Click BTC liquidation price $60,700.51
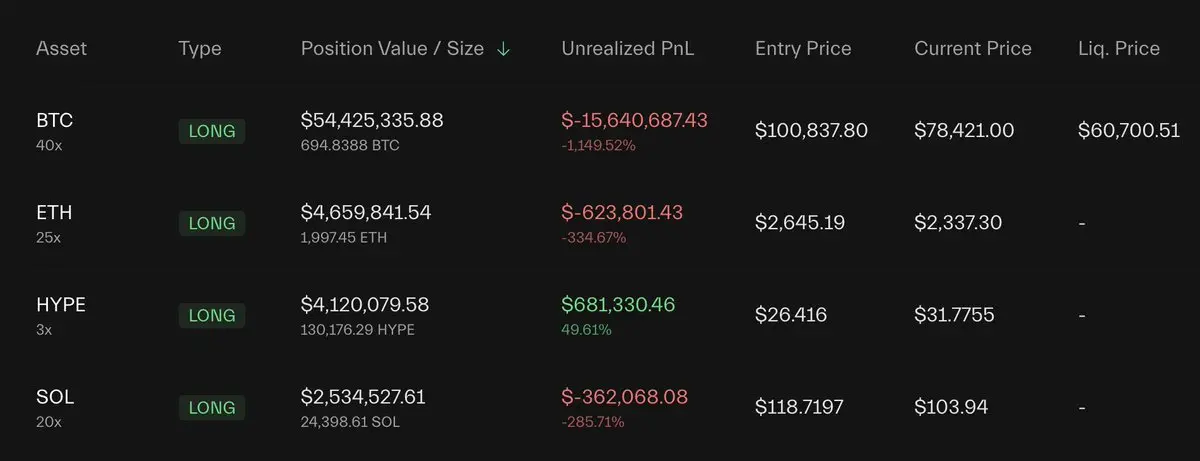 (1129, 131)
